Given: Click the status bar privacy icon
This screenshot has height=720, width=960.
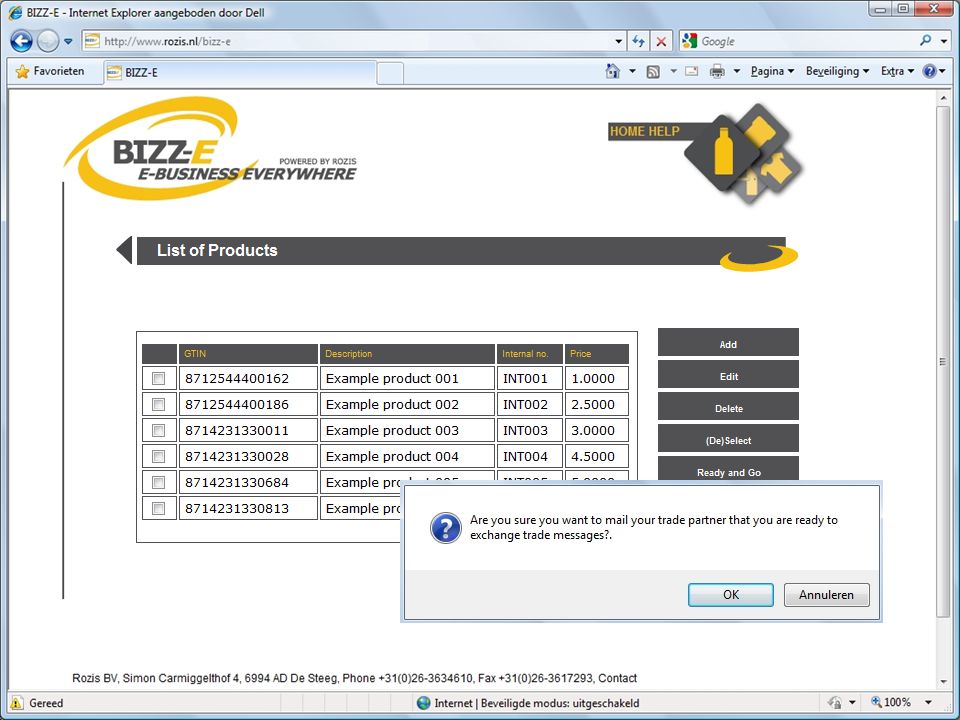Looking at the screenshot, I should (834, 703).
